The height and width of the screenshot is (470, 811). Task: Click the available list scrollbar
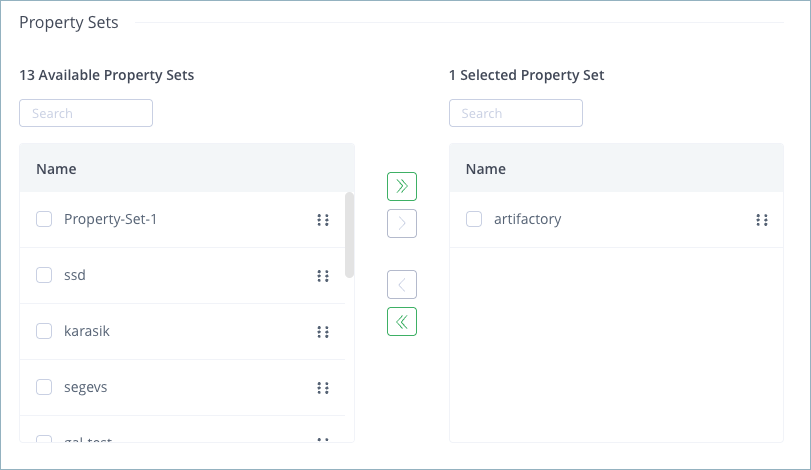[349, 235]
